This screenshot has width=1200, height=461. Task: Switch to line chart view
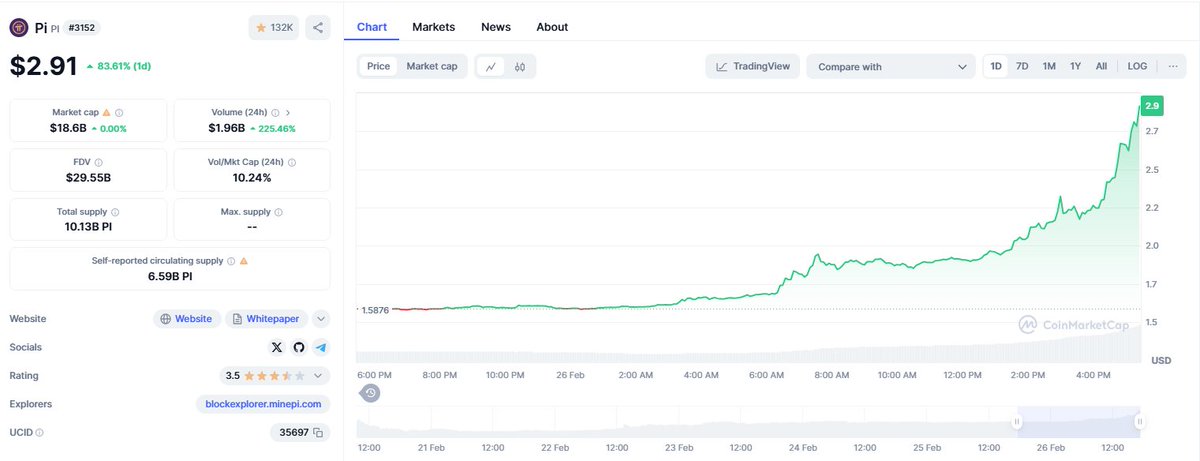click(x=491, y=67)
